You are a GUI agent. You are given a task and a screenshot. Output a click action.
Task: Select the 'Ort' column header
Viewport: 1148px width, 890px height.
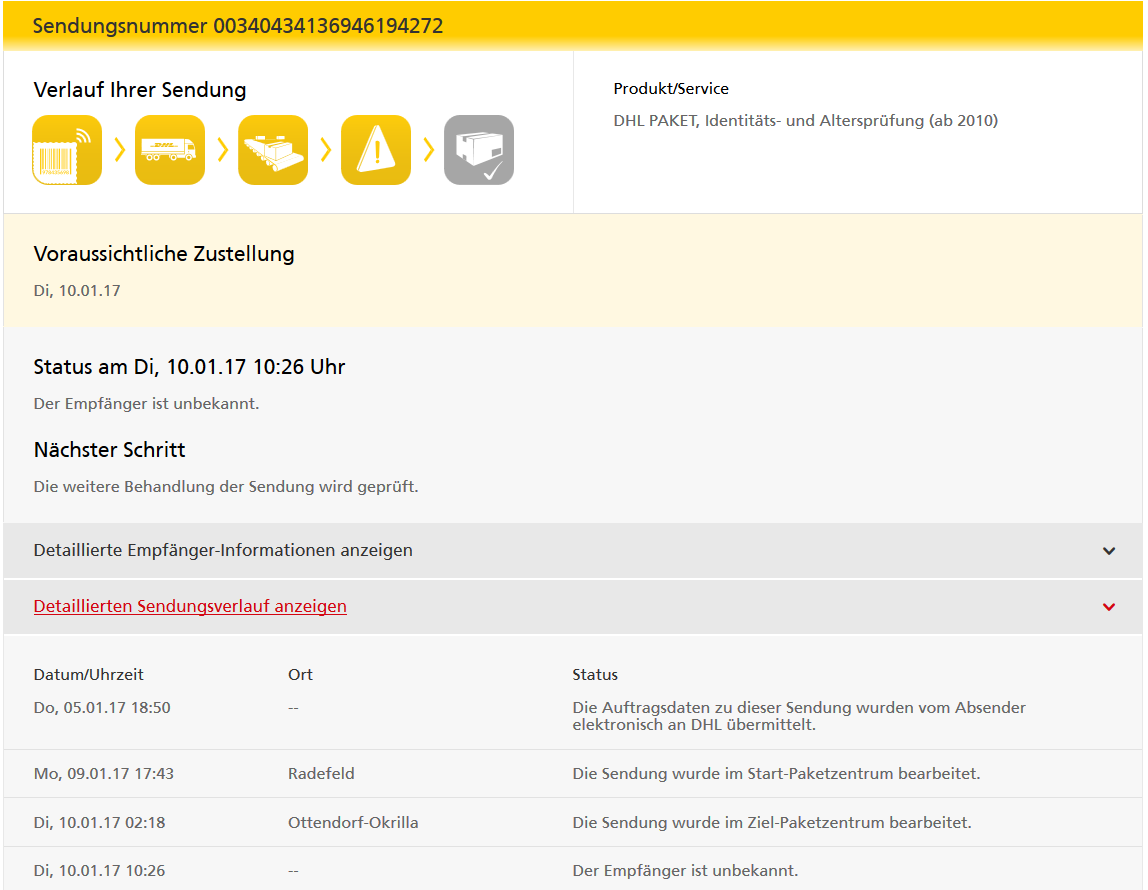tap(300, 674)
